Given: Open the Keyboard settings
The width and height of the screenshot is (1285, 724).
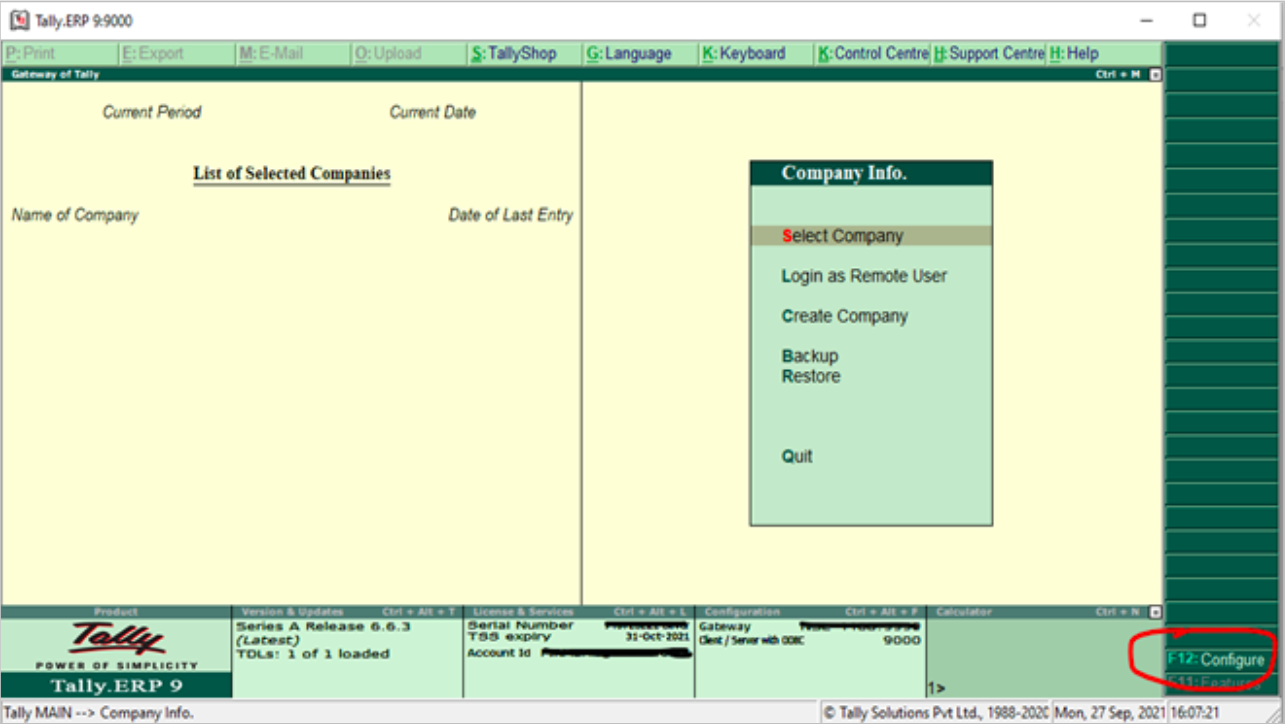Looking at the screenshot, I should coord(742,53).
